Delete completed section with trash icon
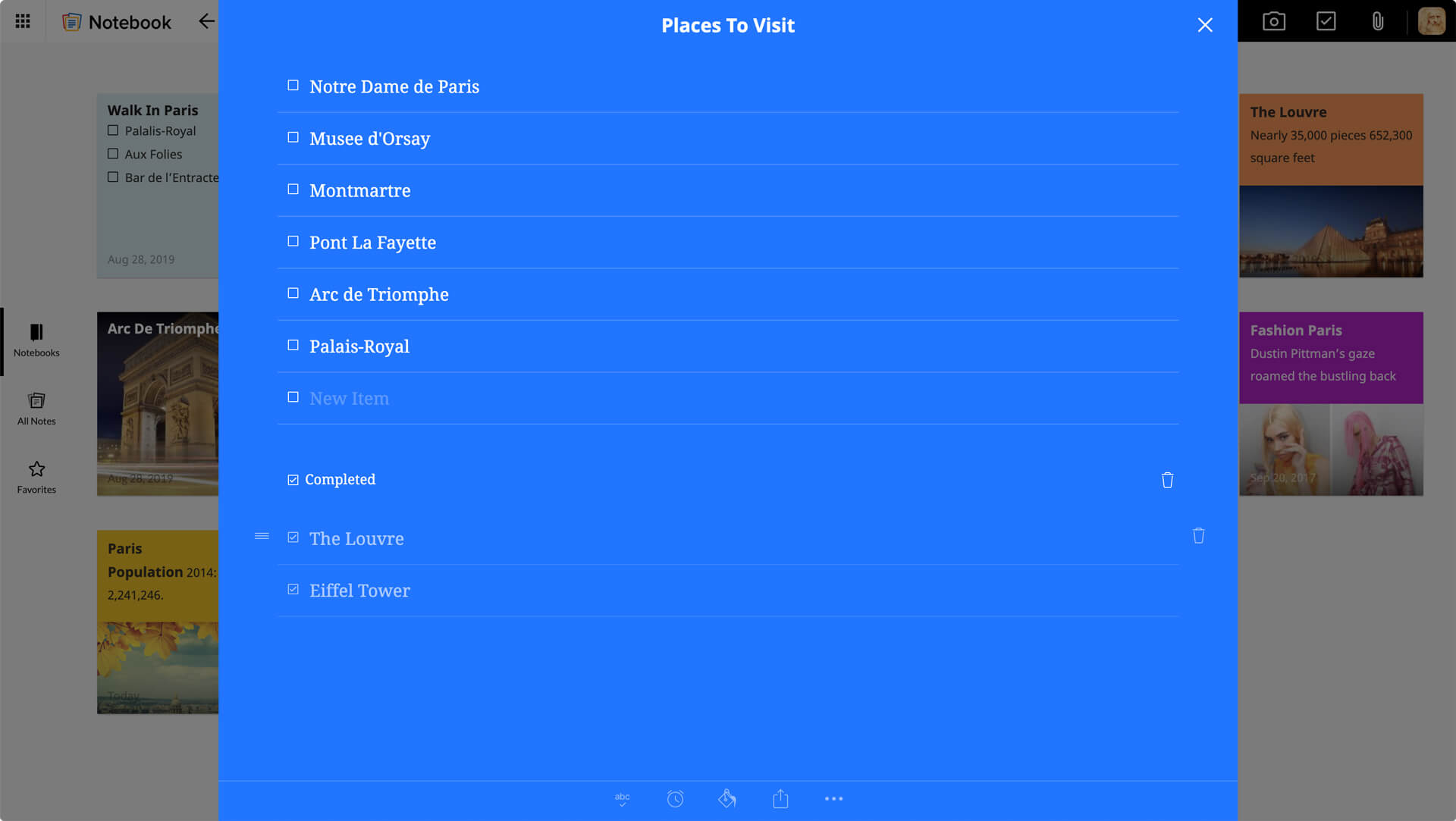Image resolution: width=1456 pixels, height=821 pixels. 1166,479
